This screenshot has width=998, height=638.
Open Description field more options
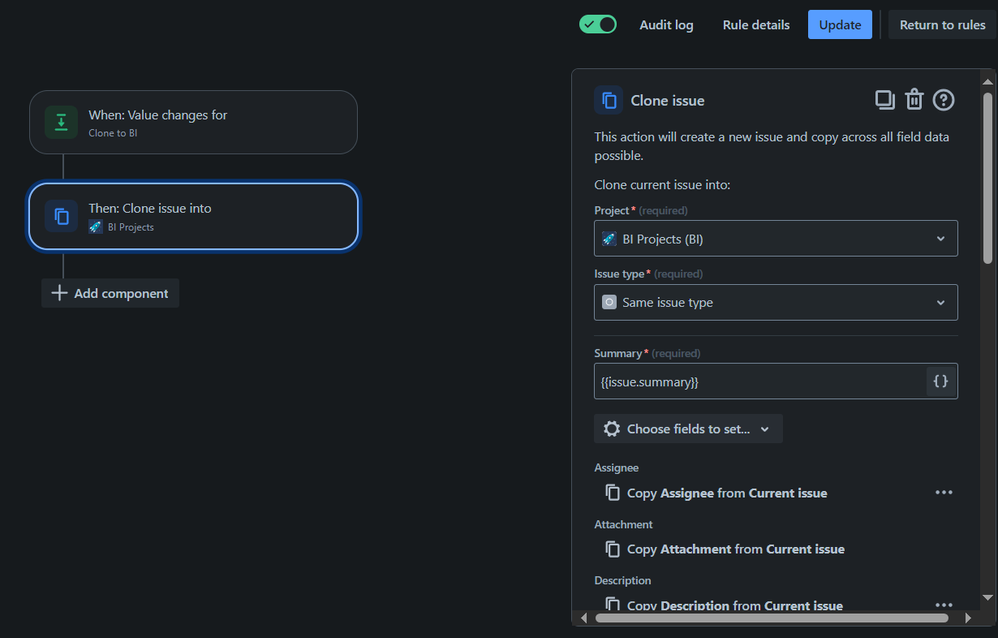(943, 604)
